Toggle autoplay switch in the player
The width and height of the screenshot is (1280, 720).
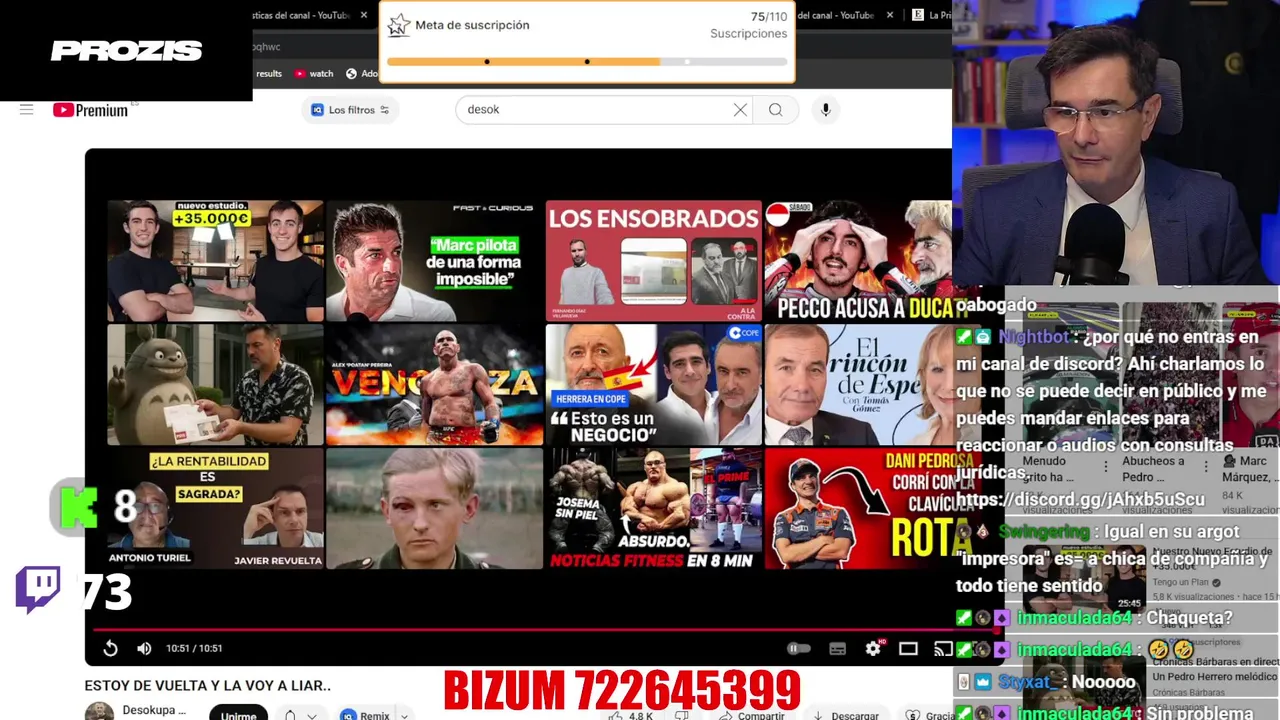tap(799, 648)
